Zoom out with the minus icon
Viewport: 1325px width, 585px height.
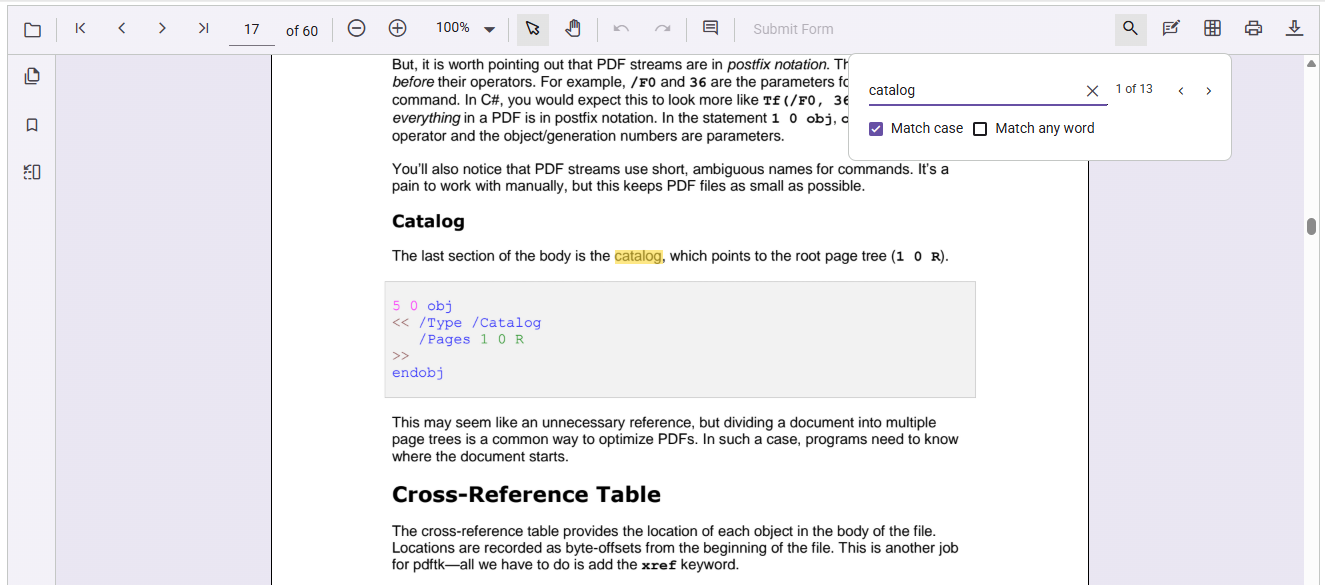coord(356,29)
